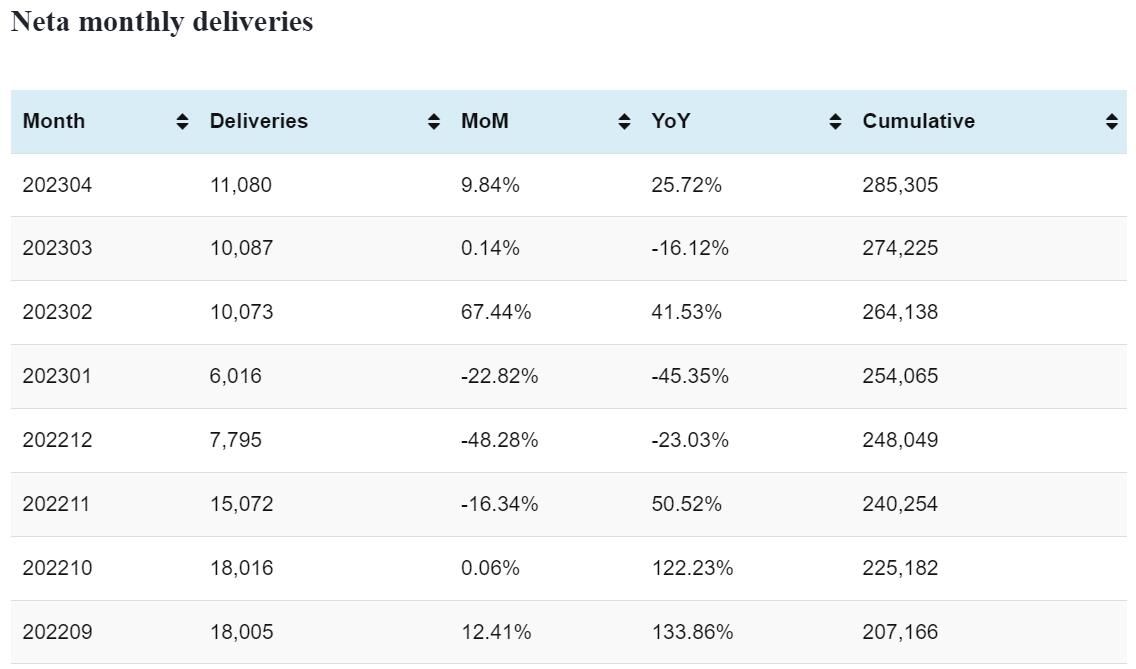Click the -48.28% MoM cell
The height and width of the screenshot is (669, 1136).
[499, 440]
